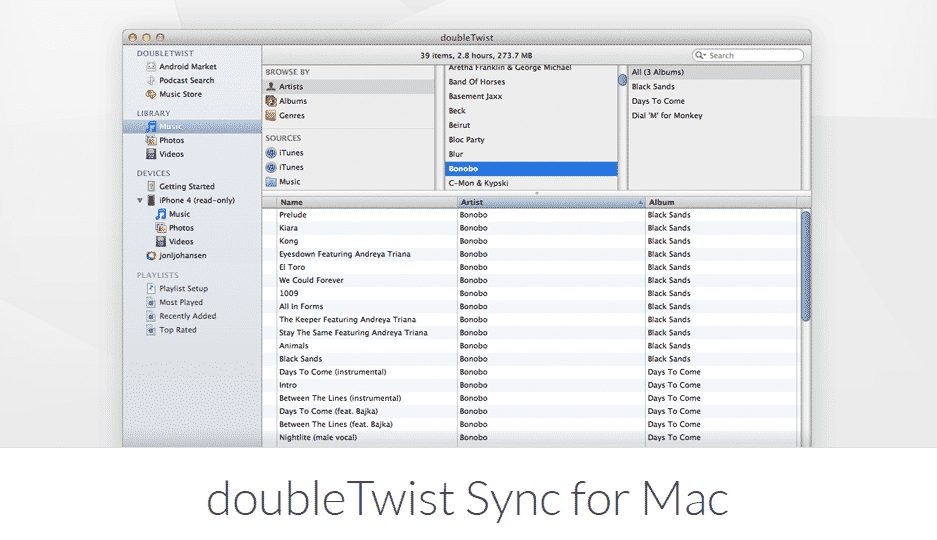Click the artist list scrollbar thumb
The width and height of the screenshot is (937, 540).
622,79
